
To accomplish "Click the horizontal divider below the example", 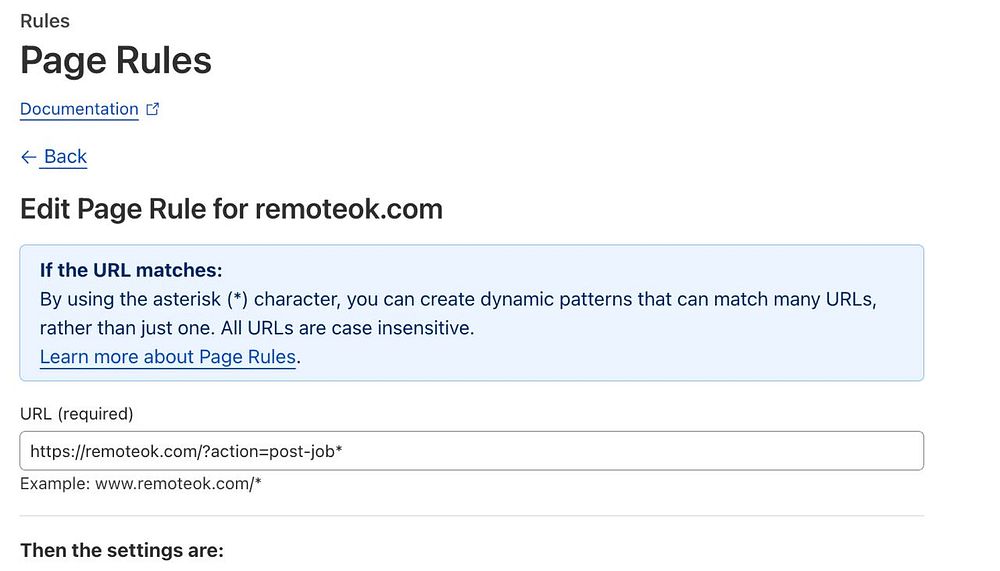I will tap(471, 516).
